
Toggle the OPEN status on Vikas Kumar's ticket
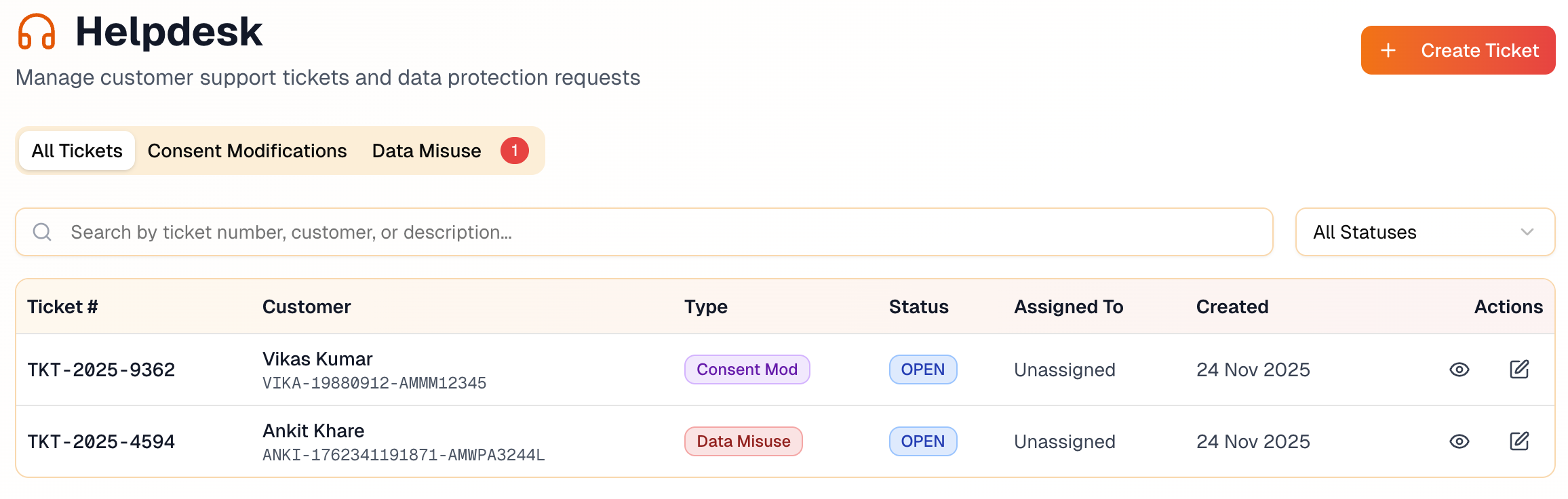[922, 370]
